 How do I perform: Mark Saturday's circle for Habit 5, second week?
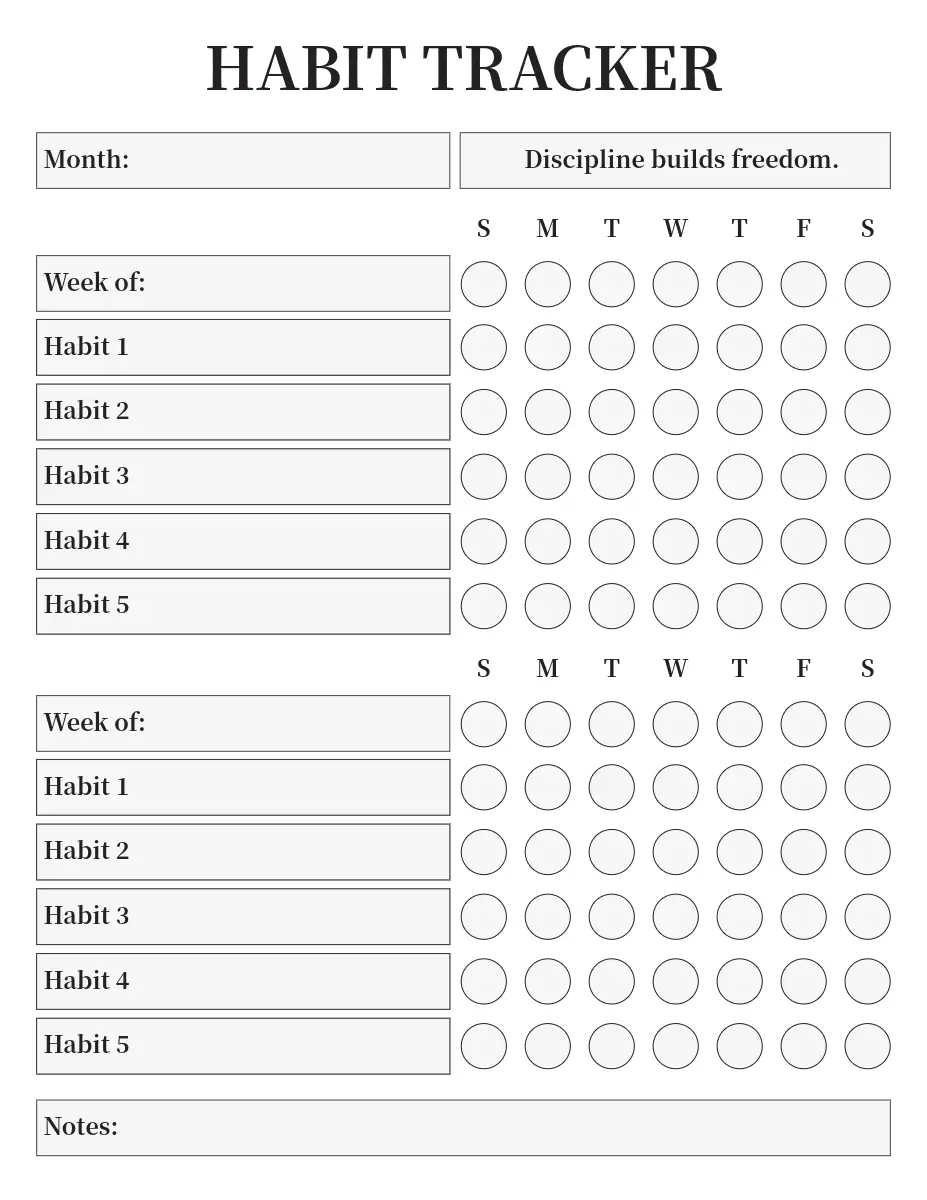tap(867, 1045)
